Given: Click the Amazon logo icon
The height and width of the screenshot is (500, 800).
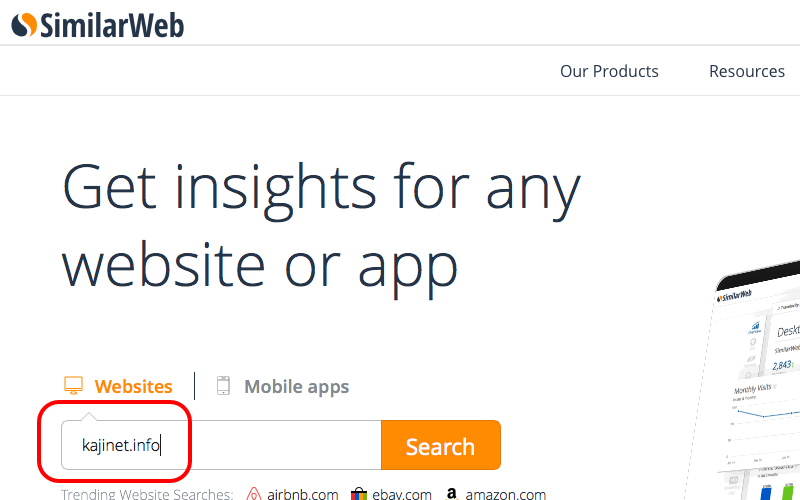Looking at the screenshot, I should (452, 494).
